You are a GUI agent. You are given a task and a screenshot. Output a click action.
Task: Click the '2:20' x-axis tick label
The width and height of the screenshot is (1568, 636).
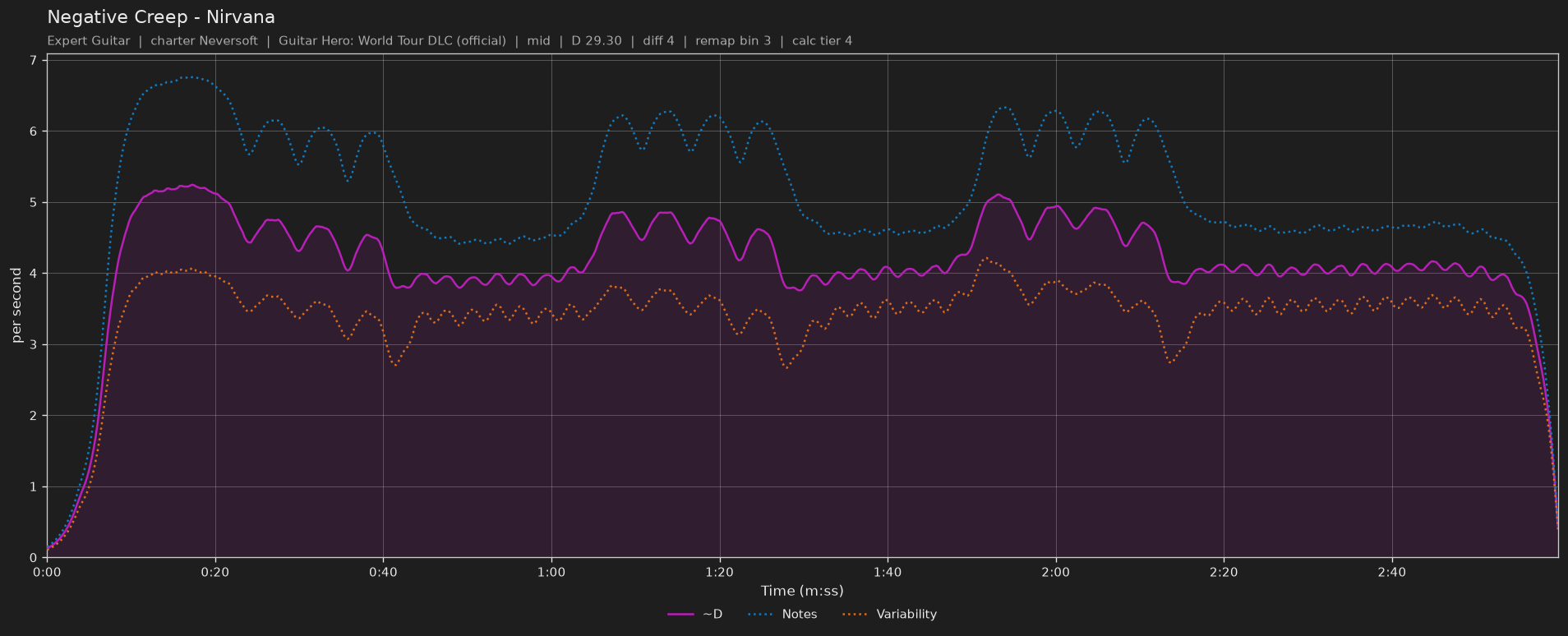[x=1224, y=572]
